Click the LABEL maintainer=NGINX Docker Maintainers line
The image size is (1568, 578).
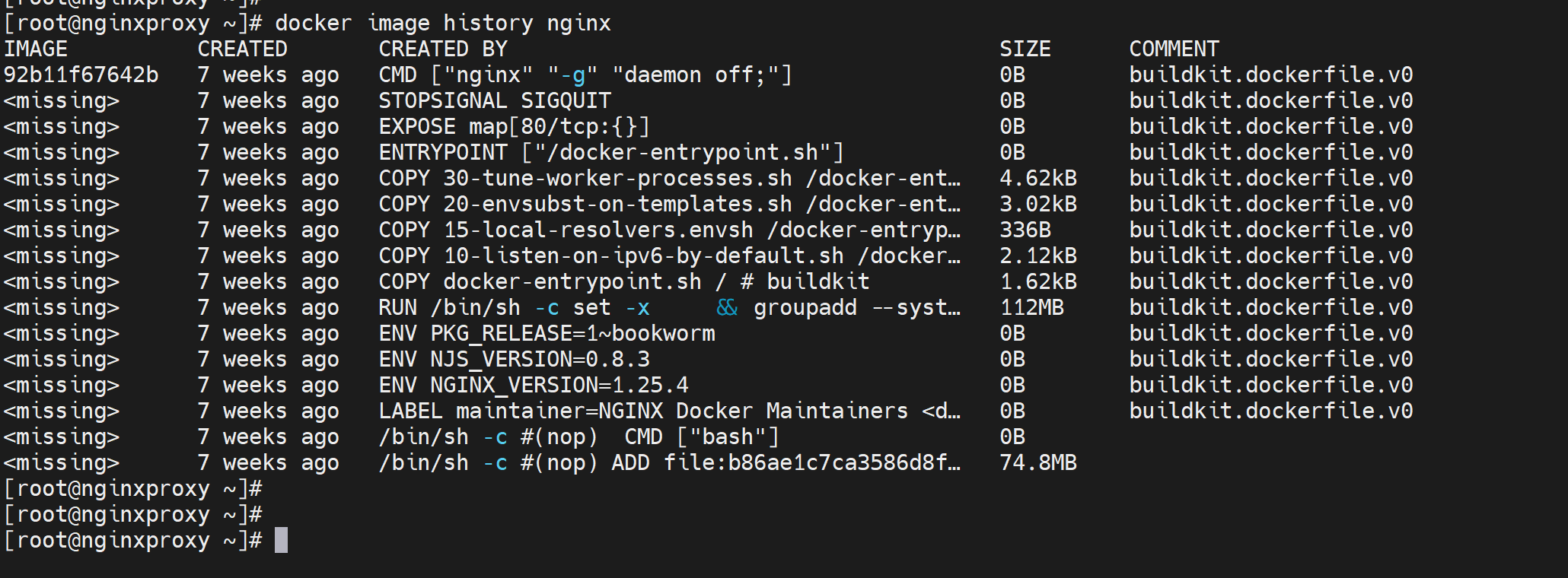pos(669,411)
